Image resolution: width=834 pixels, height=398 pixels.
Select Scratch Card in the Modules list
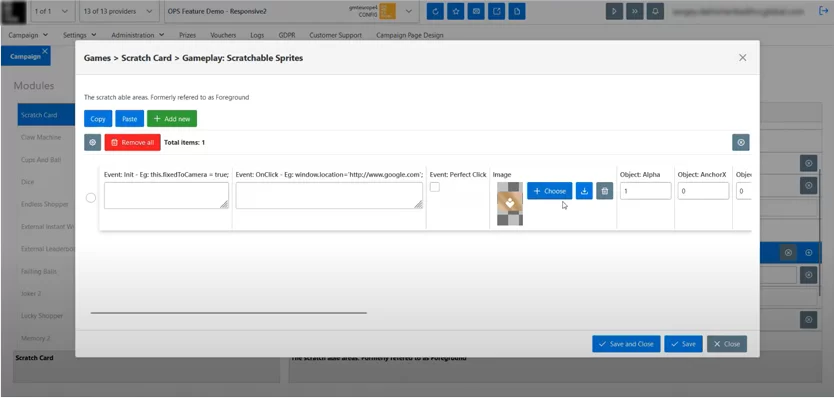tap(46, 115)
